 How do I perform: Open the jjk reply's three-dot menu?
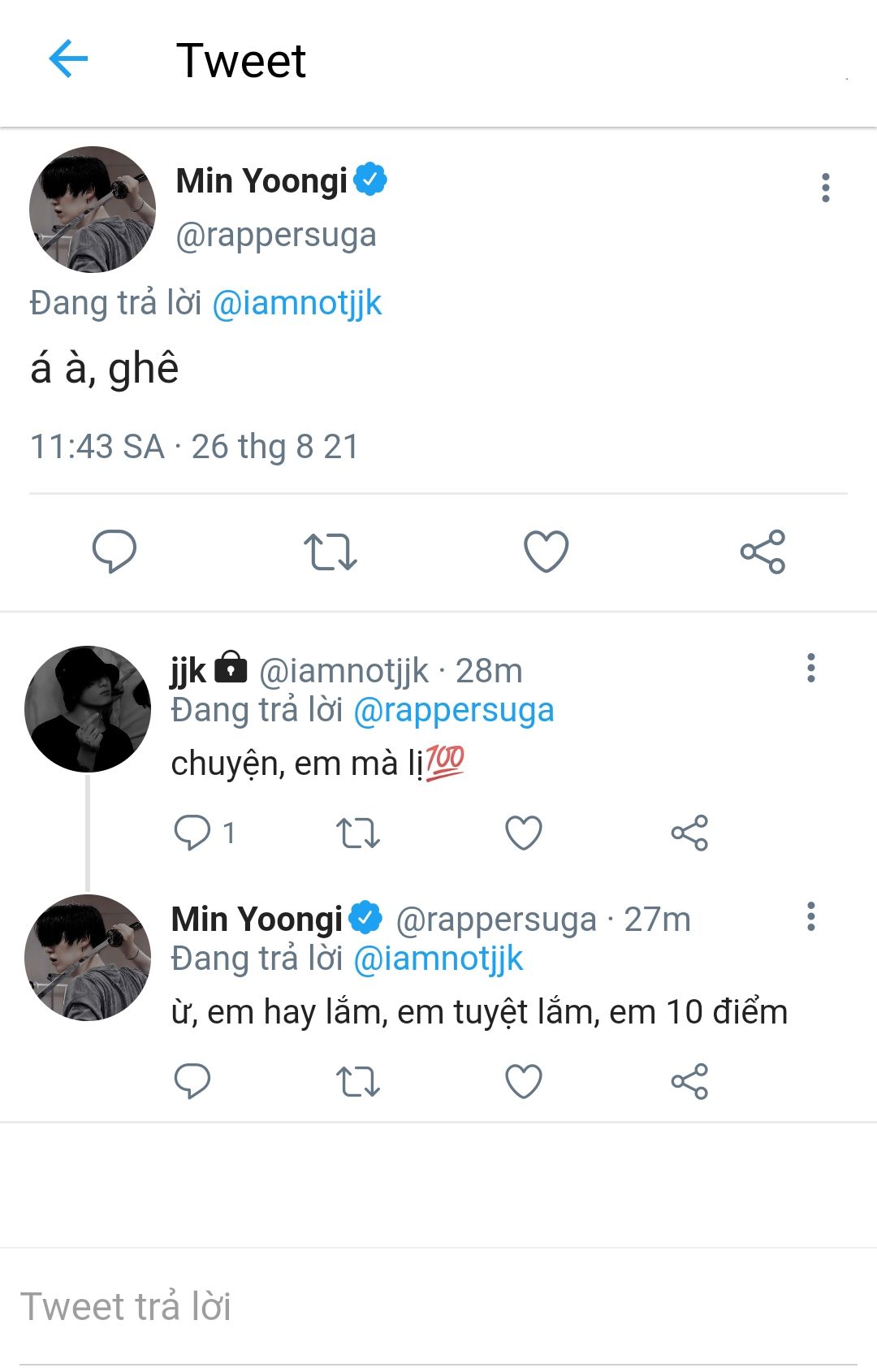(810, 668)
